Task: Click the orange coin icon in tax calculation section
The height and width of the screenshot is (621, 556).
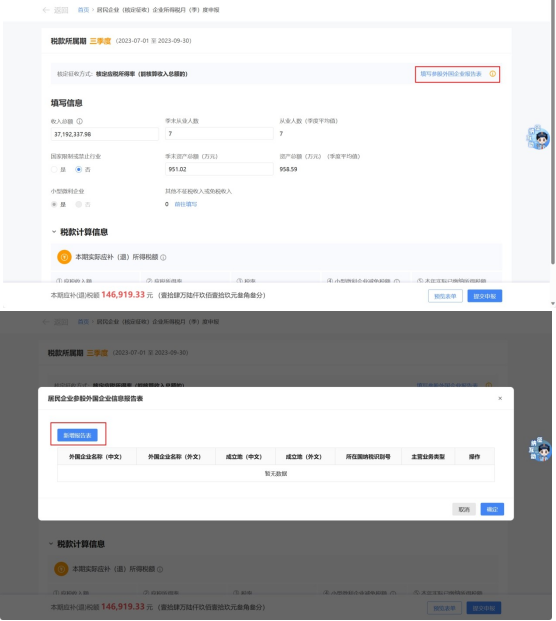Action: (x=64, y=257)
